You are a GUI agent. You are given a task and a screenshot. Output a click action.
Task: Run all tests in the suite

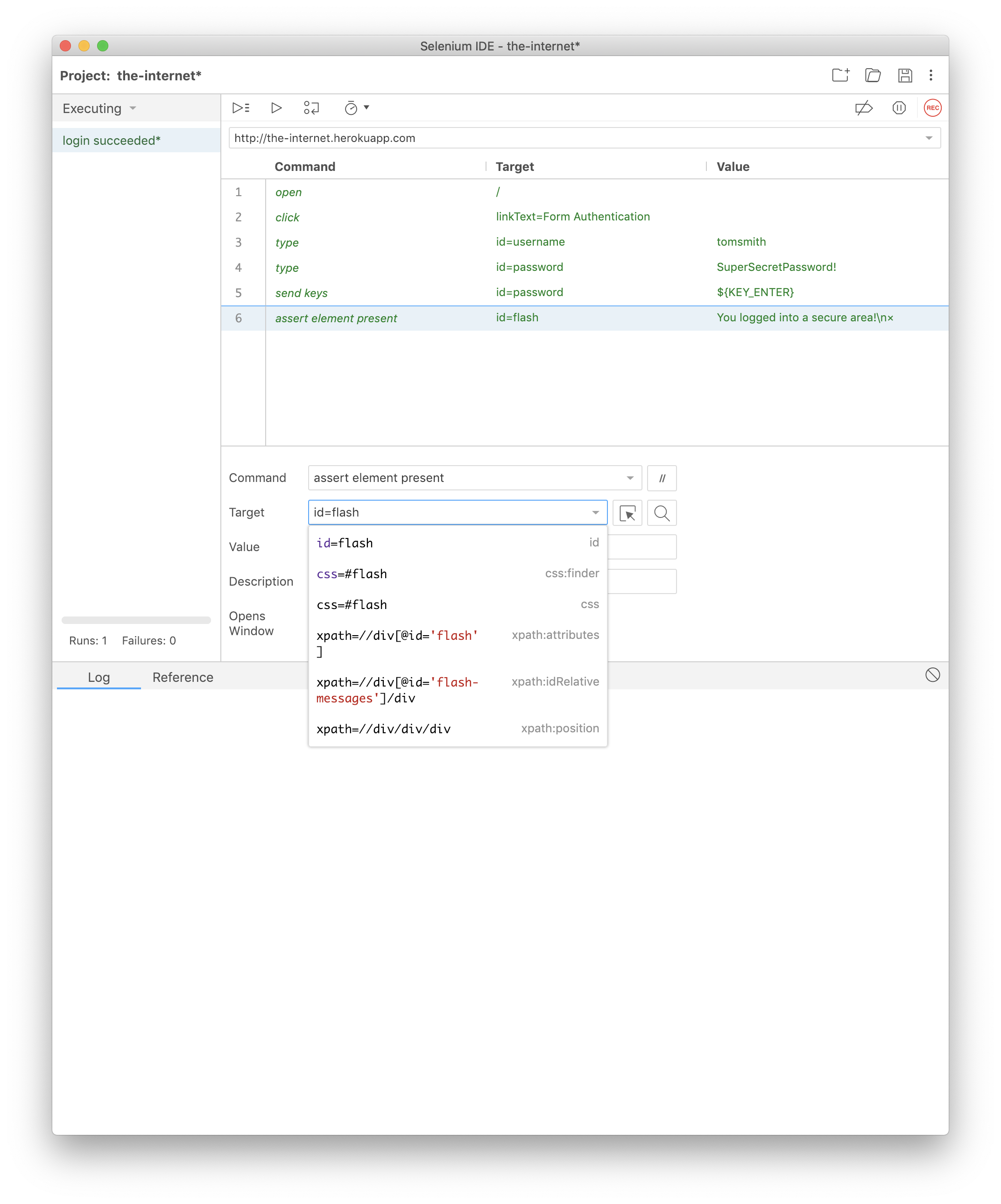coord(241,108)
